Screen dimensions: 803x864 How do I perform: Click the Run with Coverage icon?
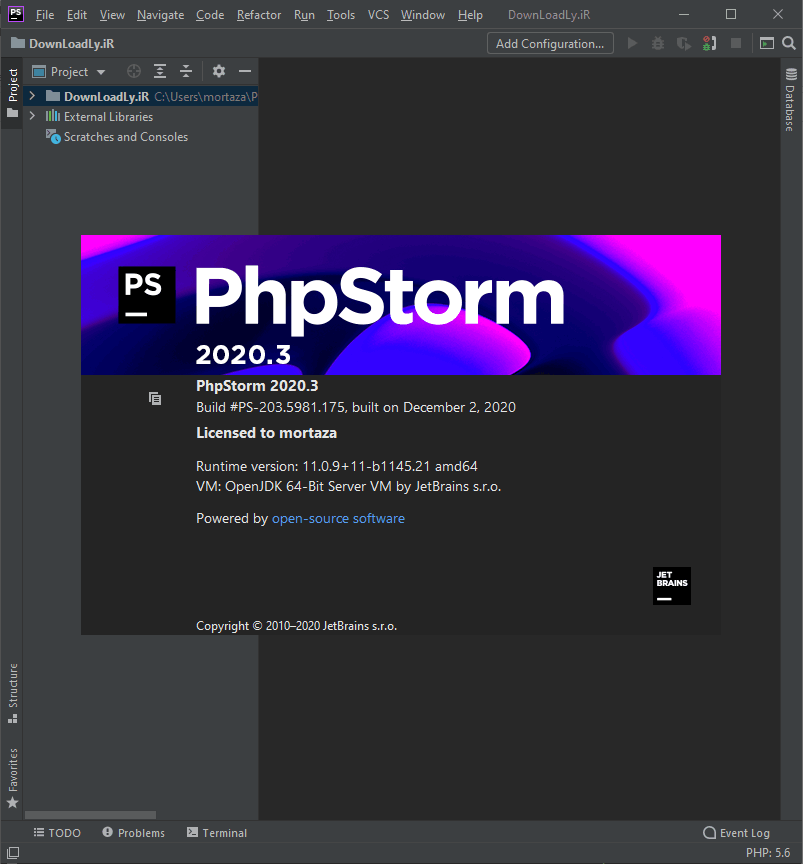coord(683,43)
